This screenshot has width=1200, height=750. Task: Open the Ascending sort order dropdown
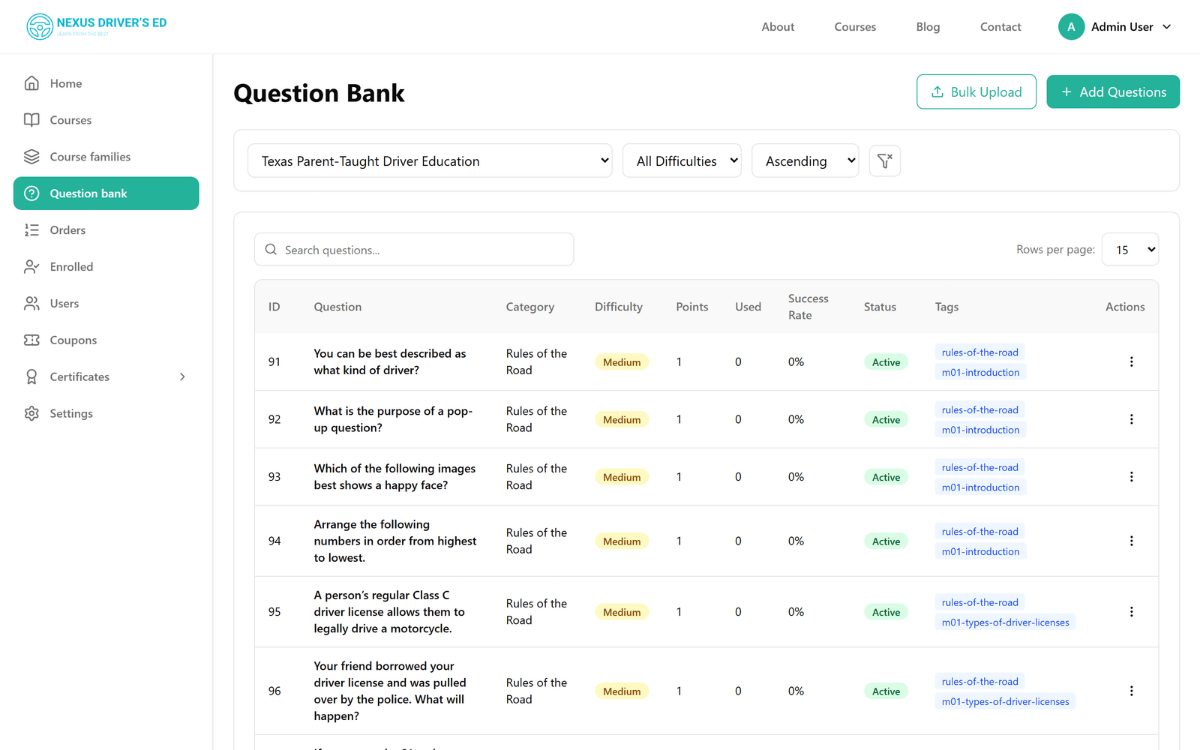805,161
